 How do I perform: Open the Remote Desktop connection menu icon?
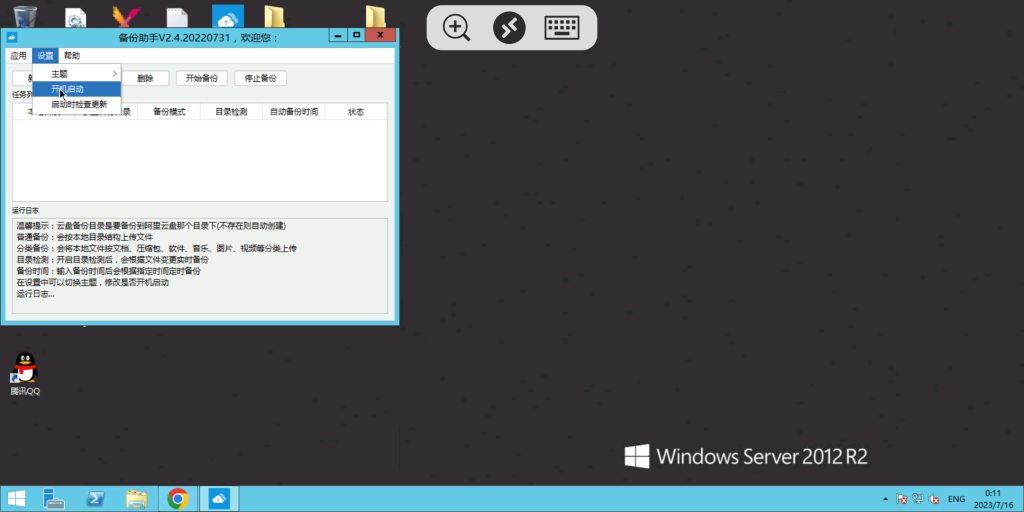pos(509,27)
